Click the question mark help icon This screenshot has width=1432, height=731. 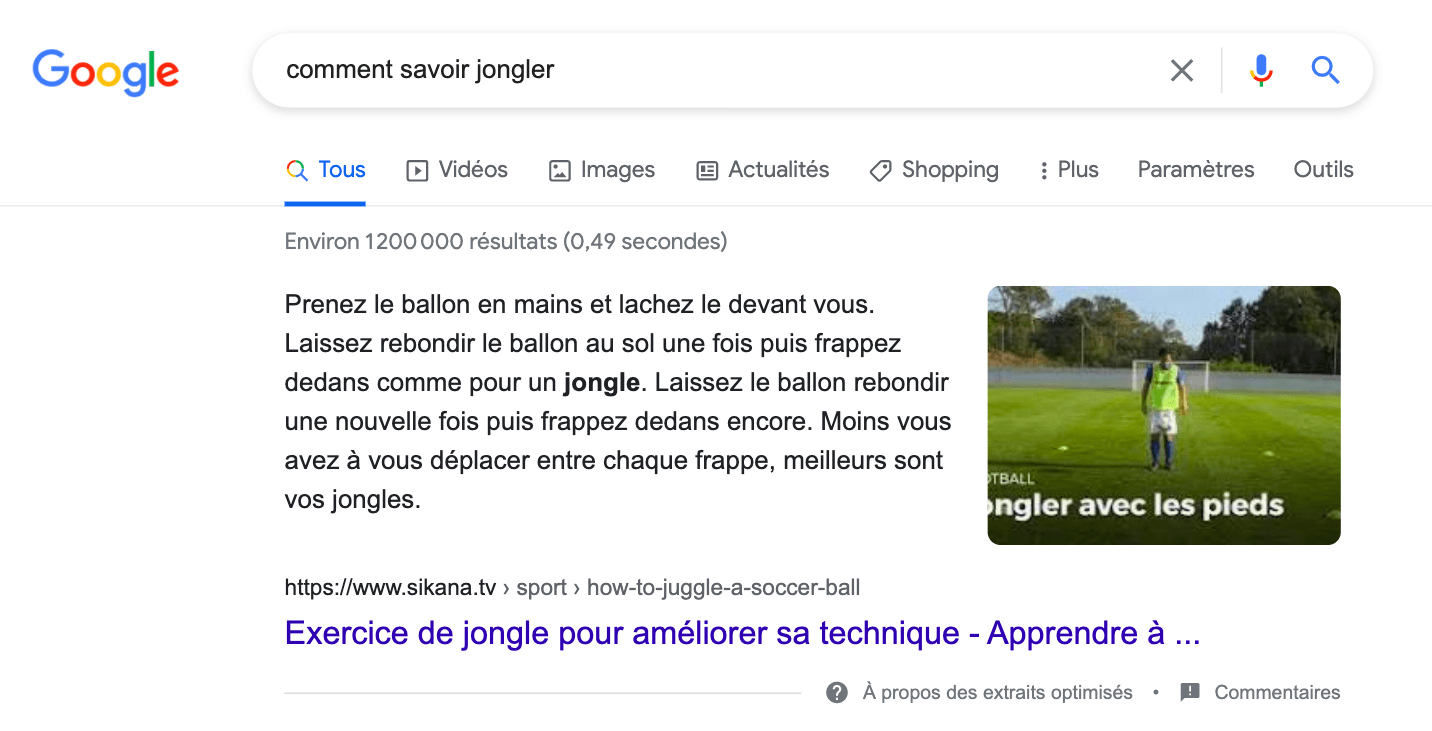pos(837,692)
